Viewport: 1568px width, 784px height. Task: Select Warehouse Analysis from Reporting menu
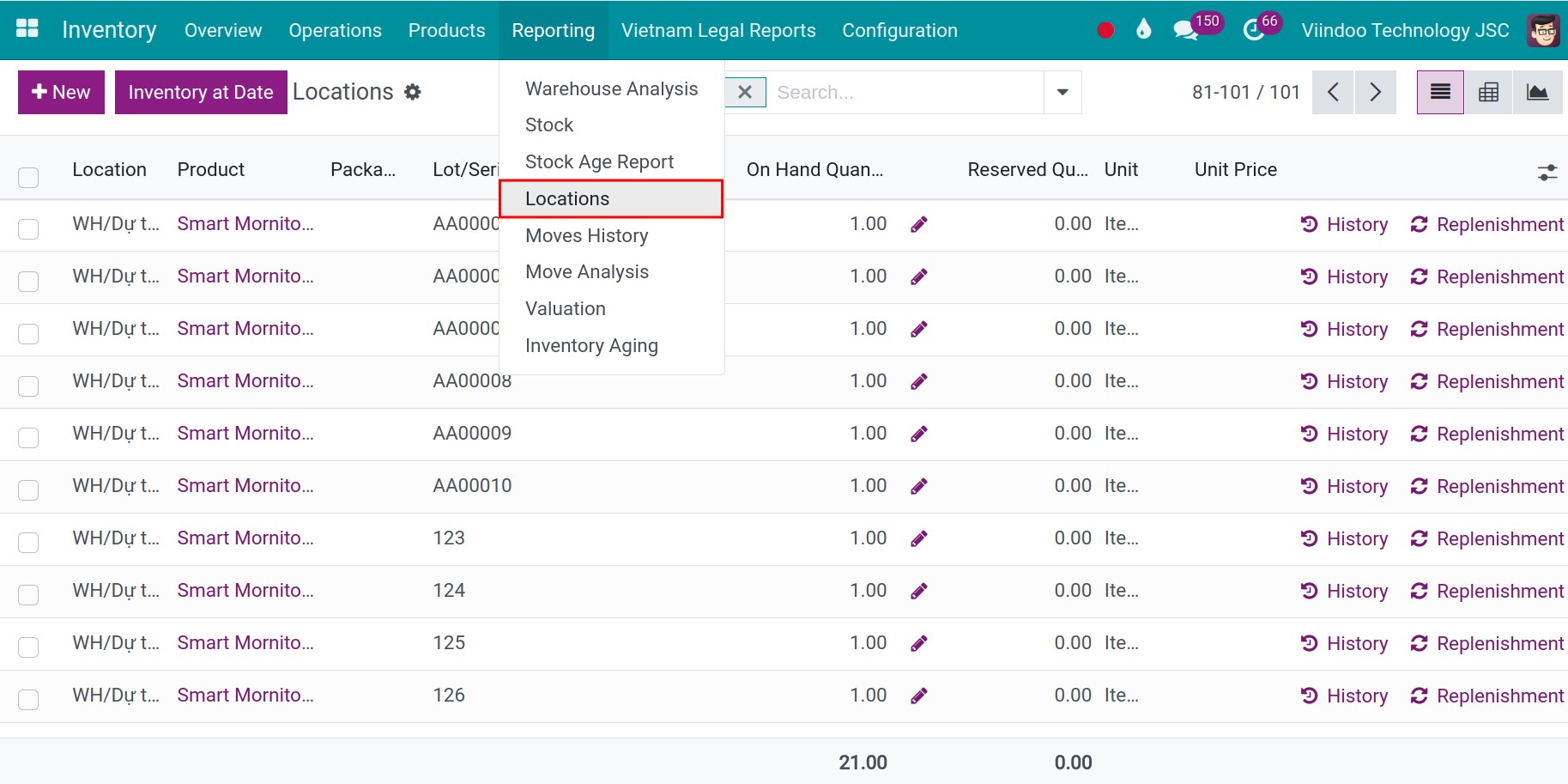[611, 88]
